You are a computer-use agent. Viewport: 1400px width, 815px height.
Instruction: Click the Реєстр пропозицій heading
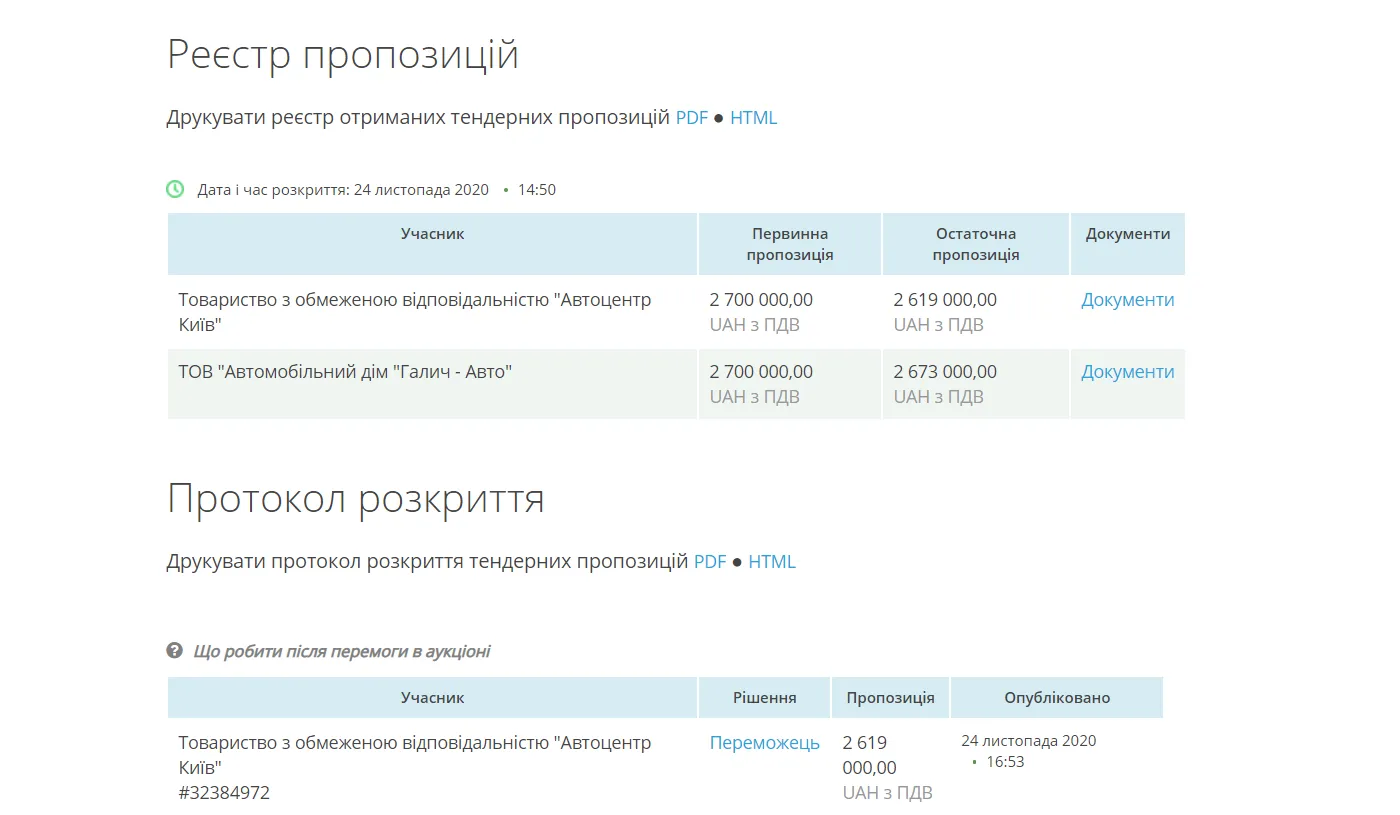coord(343,54)
